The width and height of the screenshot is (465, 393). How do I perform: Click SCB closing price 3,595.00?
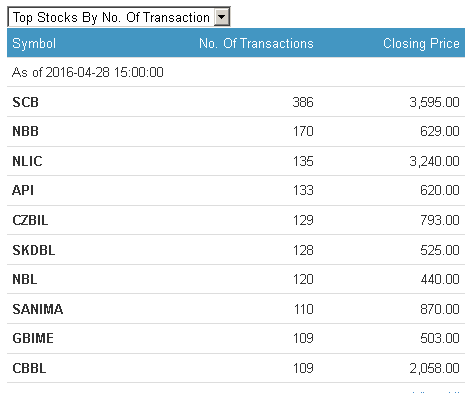coord(435,102)
